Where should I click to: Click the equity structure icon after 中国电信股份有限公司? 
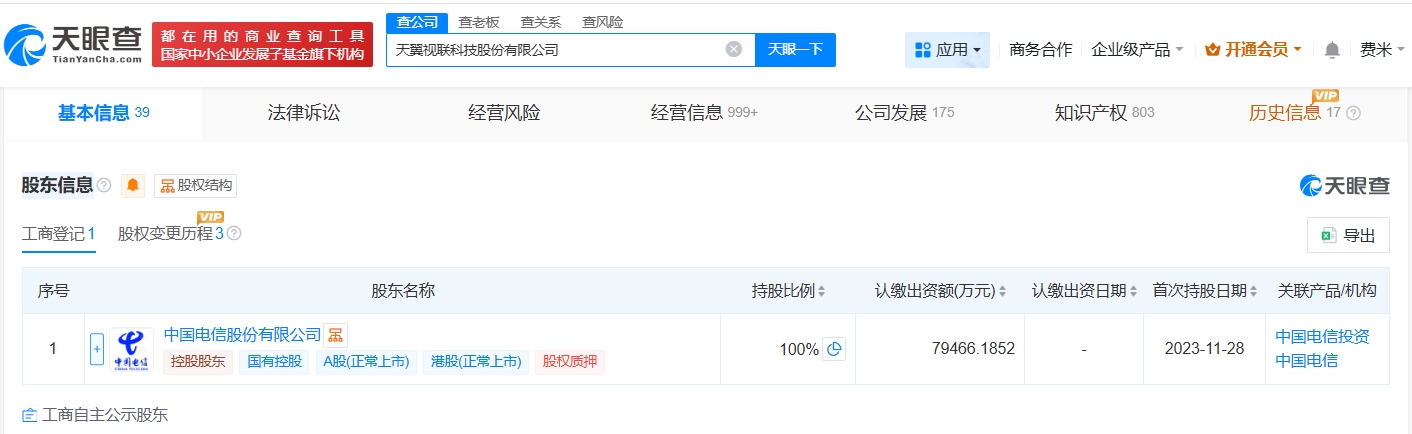336,335
